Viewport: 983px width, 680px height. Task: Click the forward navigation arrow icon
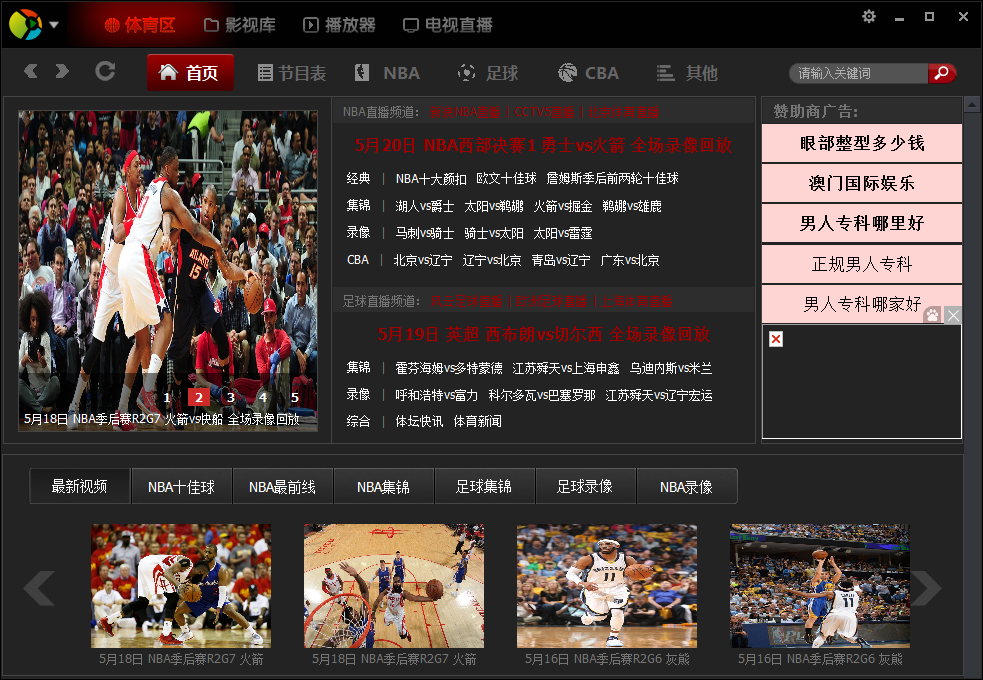coord(62,71)
